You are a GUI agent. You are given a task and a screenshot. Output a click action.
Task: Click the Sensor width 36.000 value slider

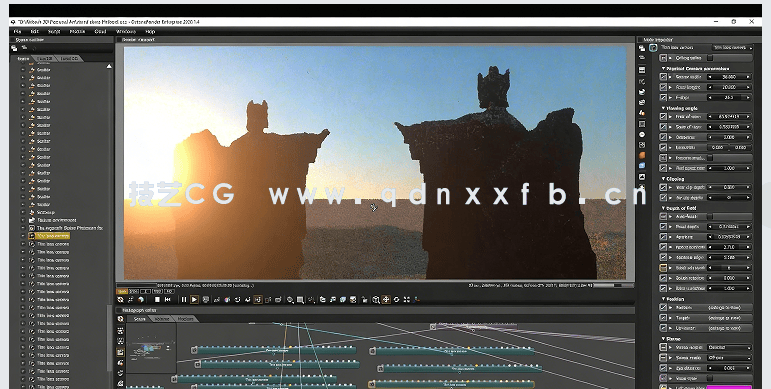click(730, 77)
